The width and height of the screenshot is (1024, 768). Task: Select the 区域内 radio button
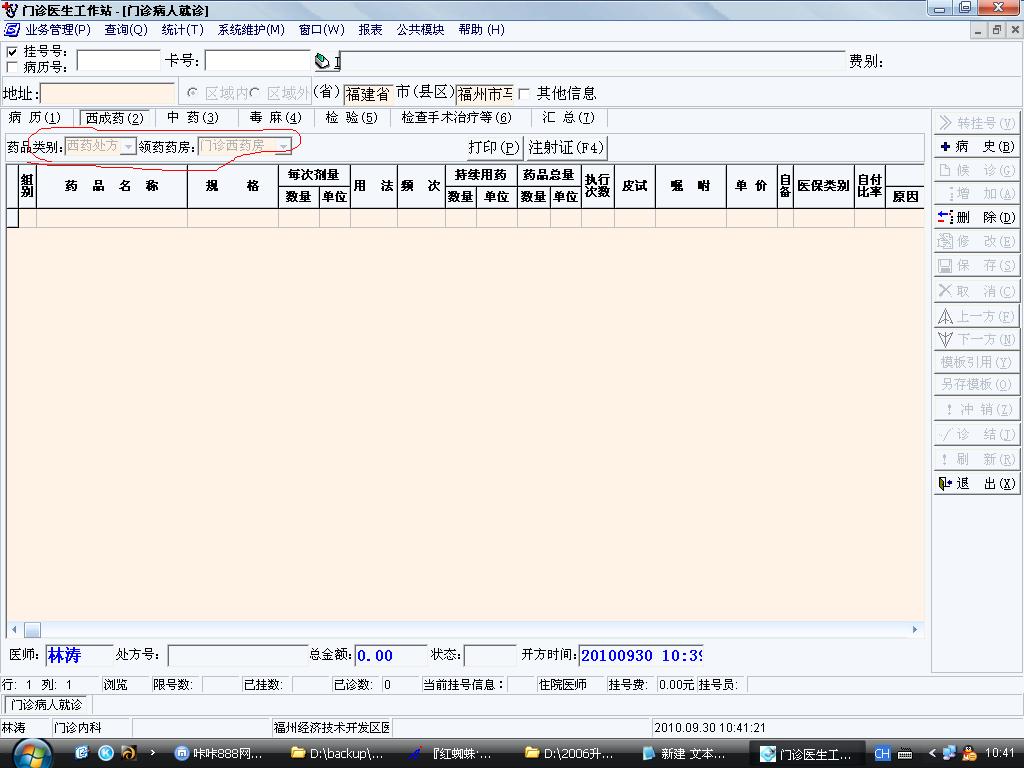192,93
